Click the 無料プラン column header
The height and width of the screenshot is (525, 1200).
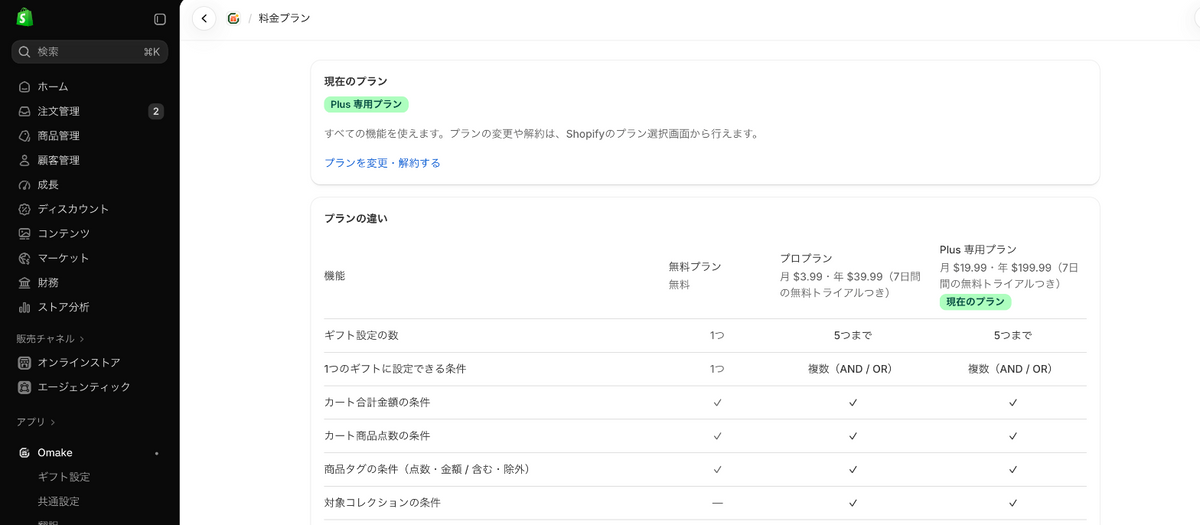695,267
